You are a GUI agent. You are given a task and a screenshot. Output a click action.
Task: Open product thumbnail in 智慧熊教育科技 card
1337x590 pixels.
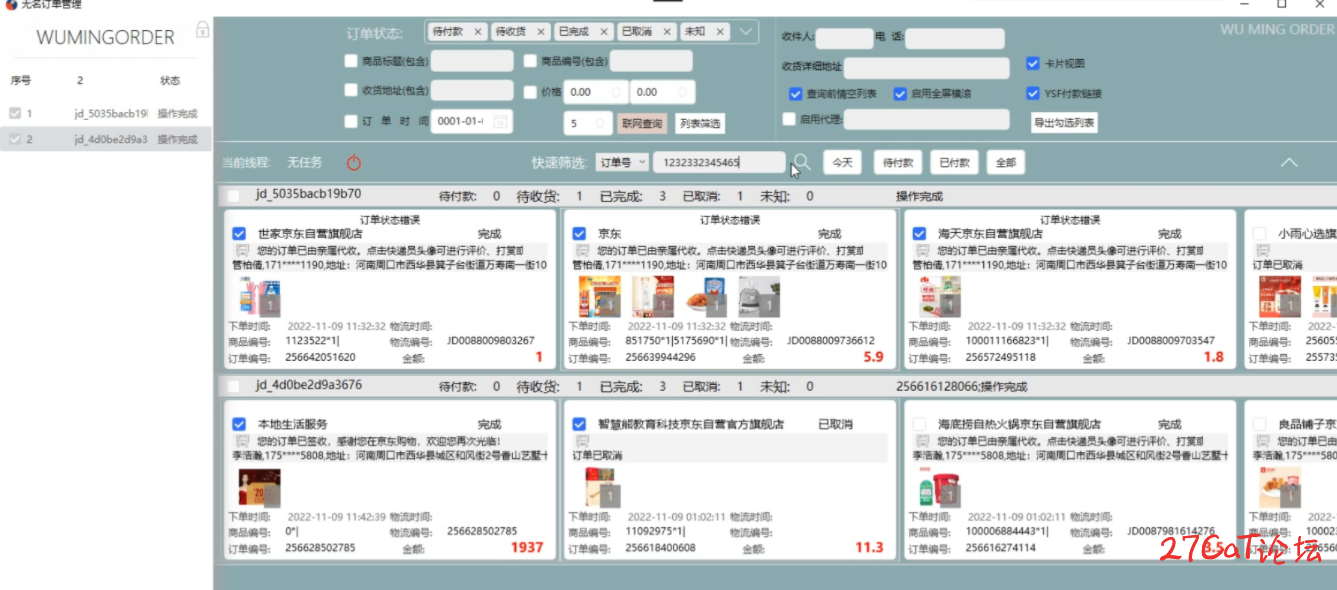(604, 488)
